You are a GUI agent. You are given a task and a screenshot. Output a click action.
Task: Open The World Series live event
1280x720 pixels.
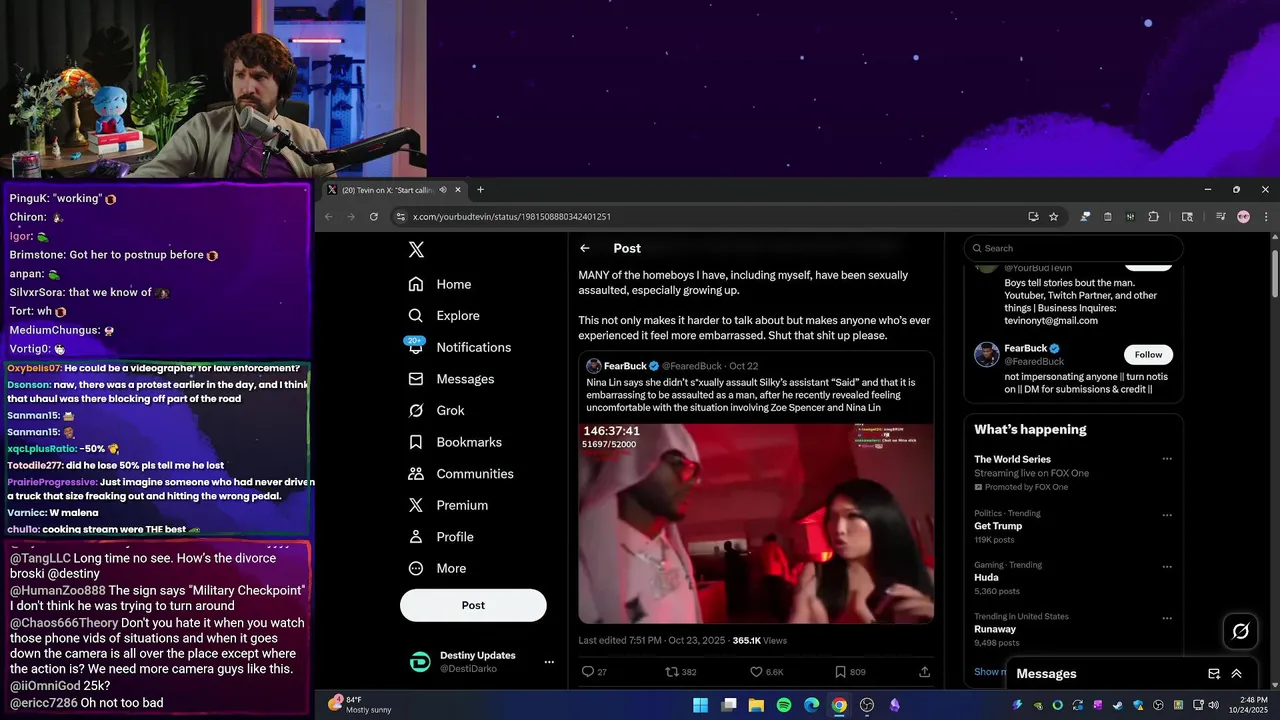(1010, 459)
